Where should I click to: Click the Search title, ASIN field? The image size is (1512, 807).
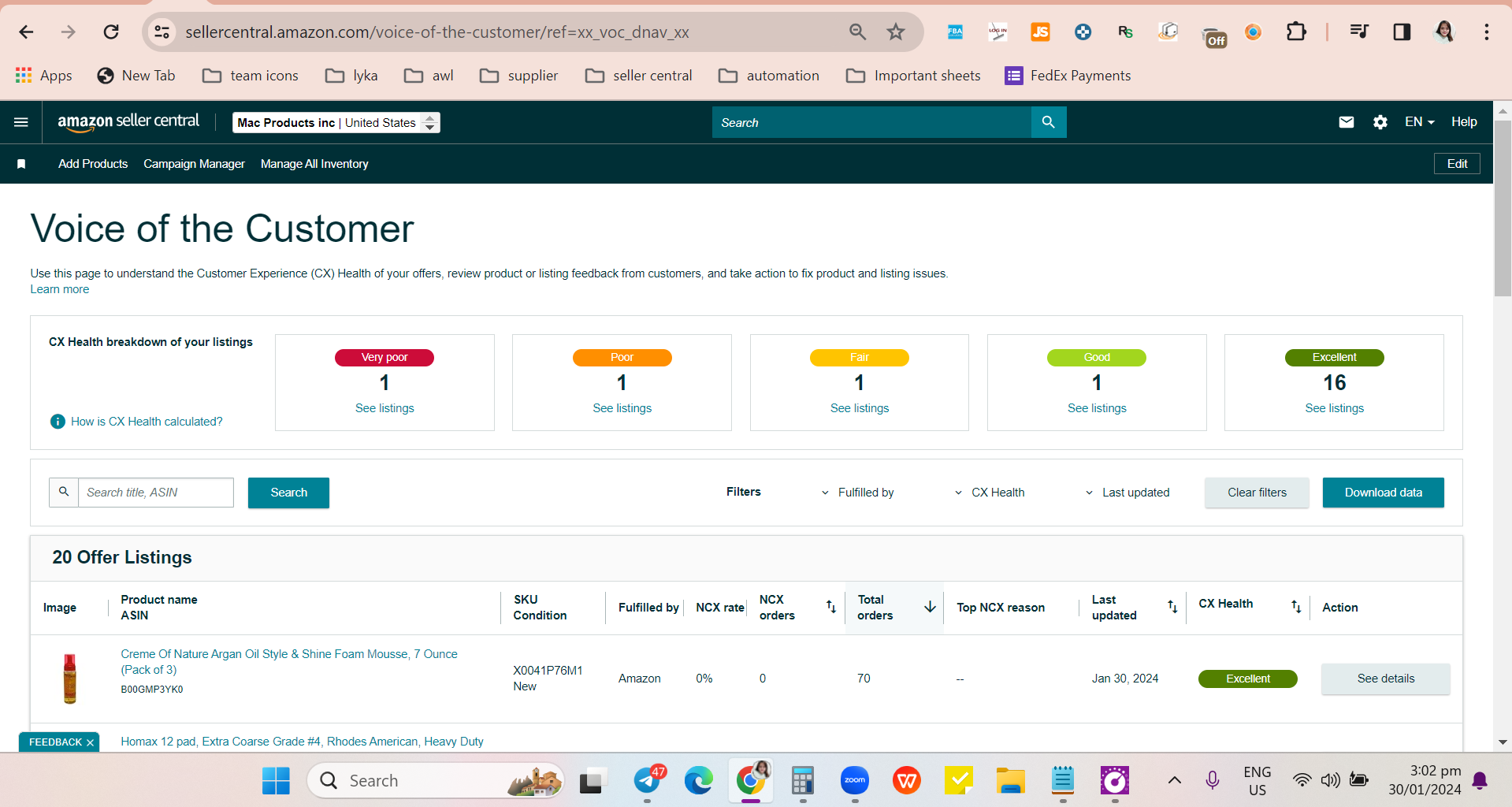tap(156, 493)
